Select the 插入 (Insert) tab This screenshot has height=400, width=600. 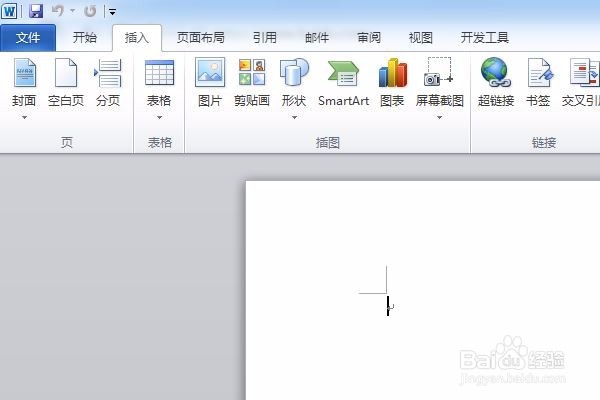tap(137, 38)
